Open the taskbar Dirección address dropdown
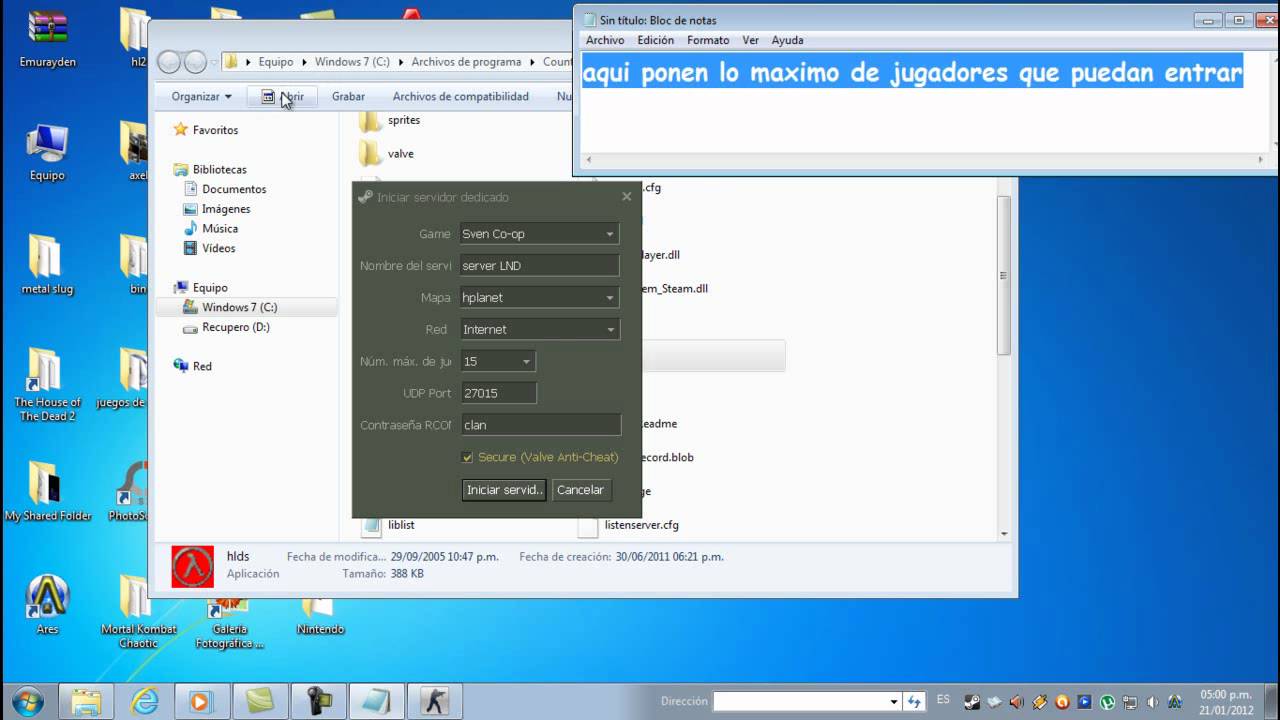The height and width of the screenshot is (720, 1280). tap(894, 702)
